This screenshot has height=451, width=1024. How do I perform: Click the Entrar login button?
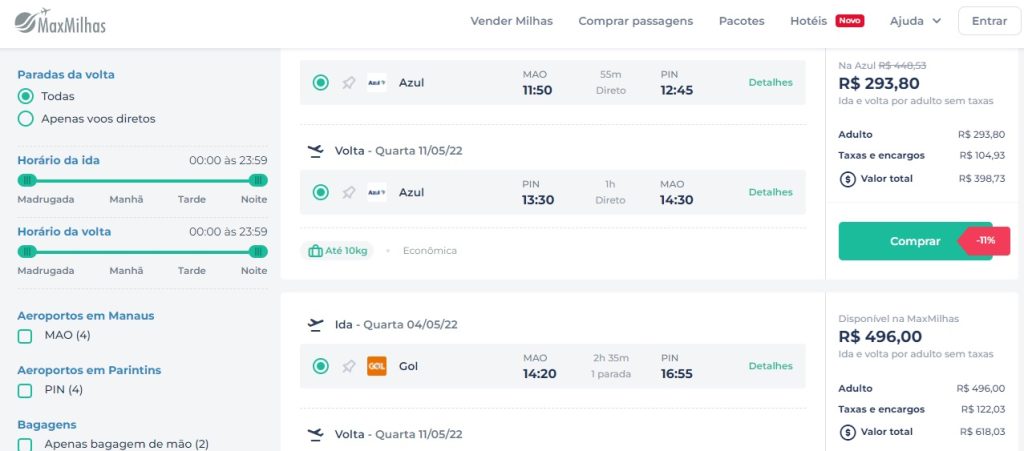click(x=989, y=21)
